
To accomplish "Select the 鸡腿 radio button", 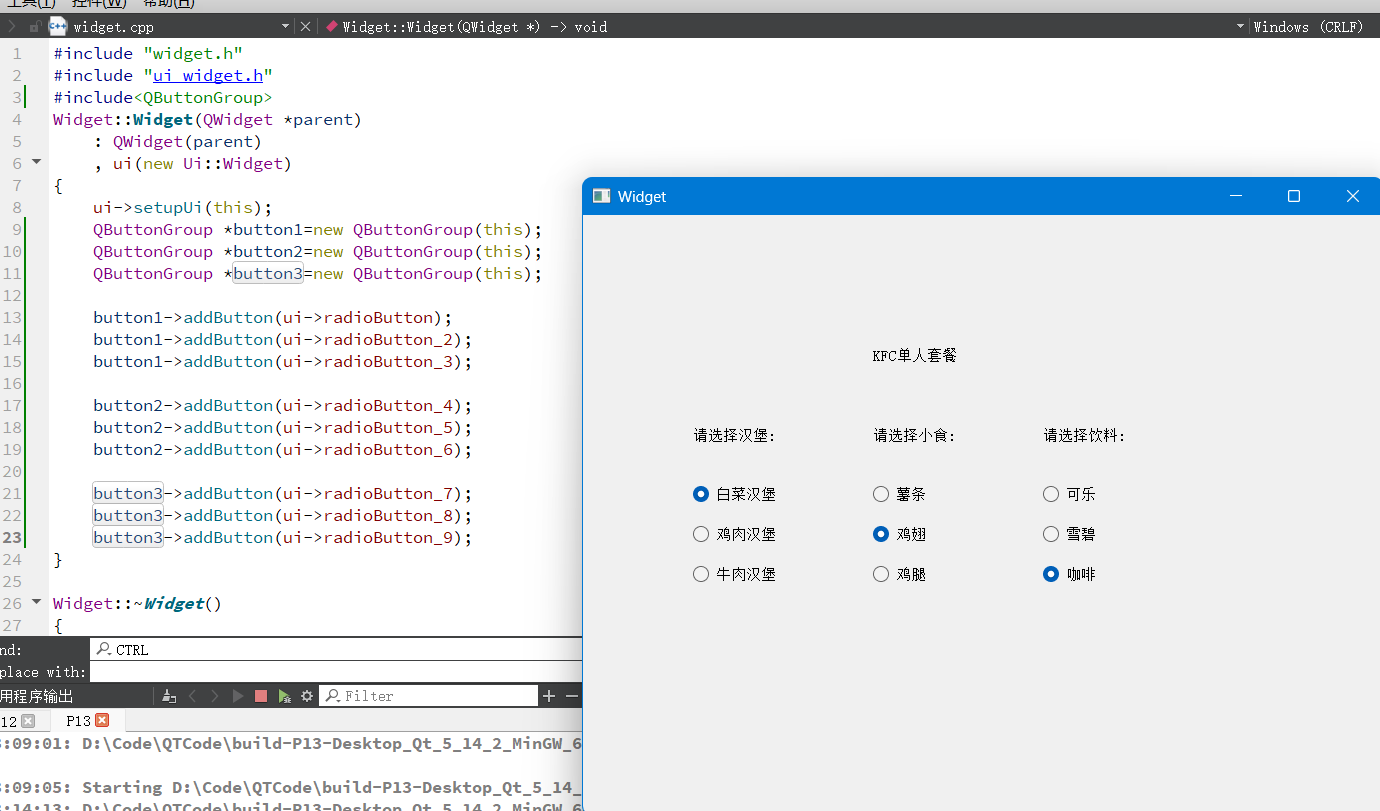I will (x=899, y=574).
